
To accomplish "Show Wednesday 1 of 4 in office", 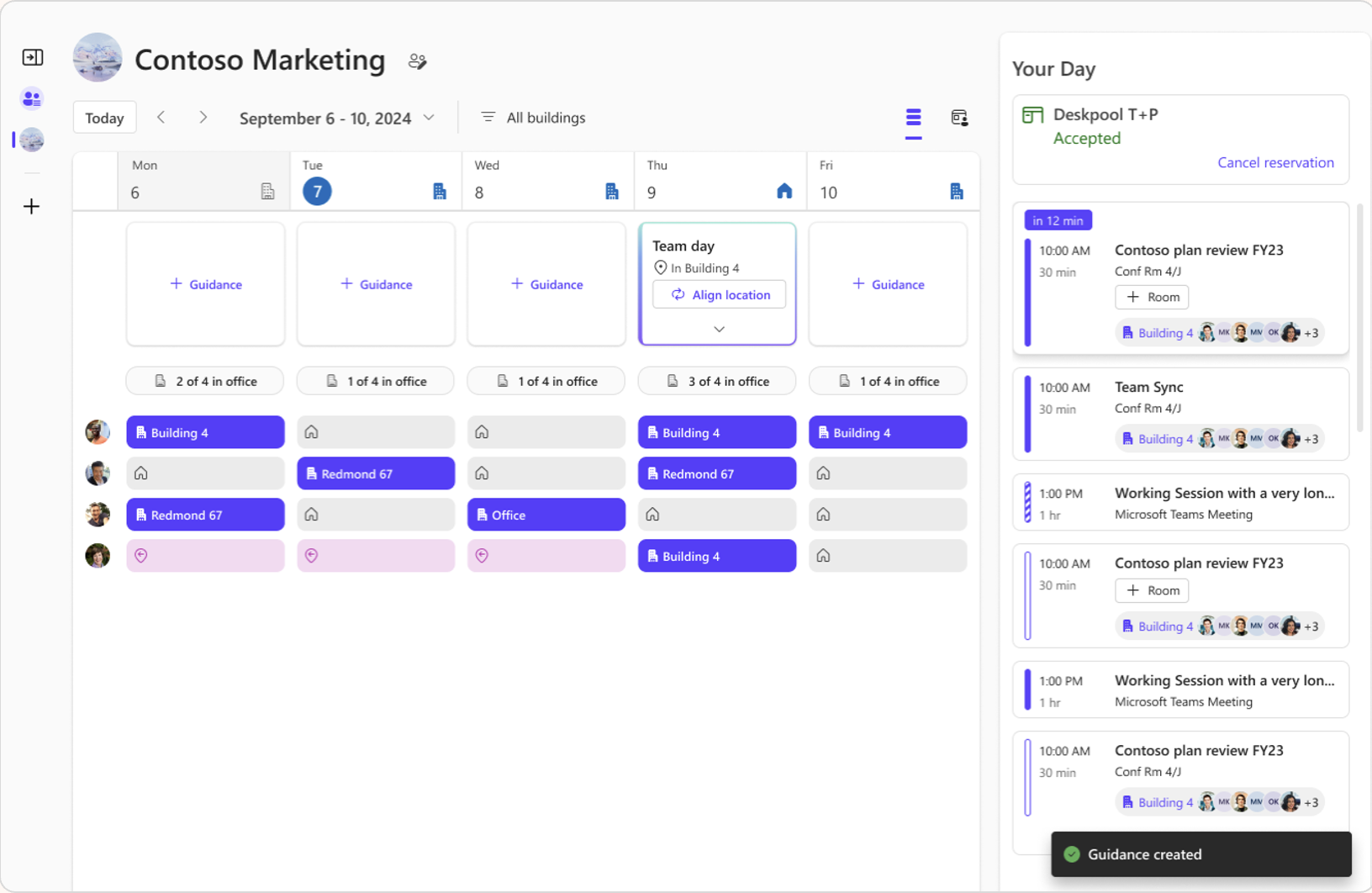I will click(546, 381).
